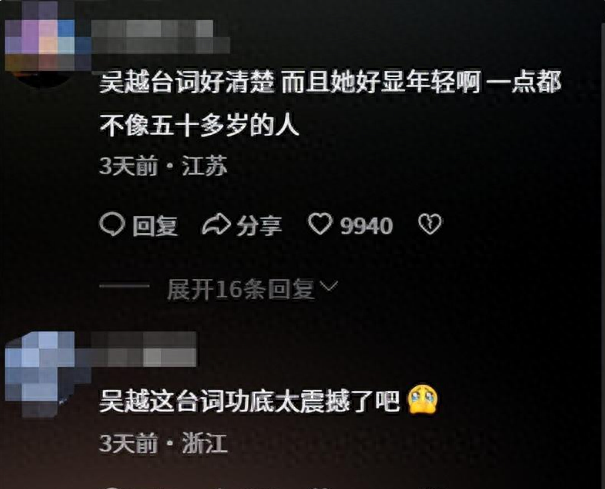Click the line 不像五十多岁的人
The image size is (605, 489).
pos(199,125)
